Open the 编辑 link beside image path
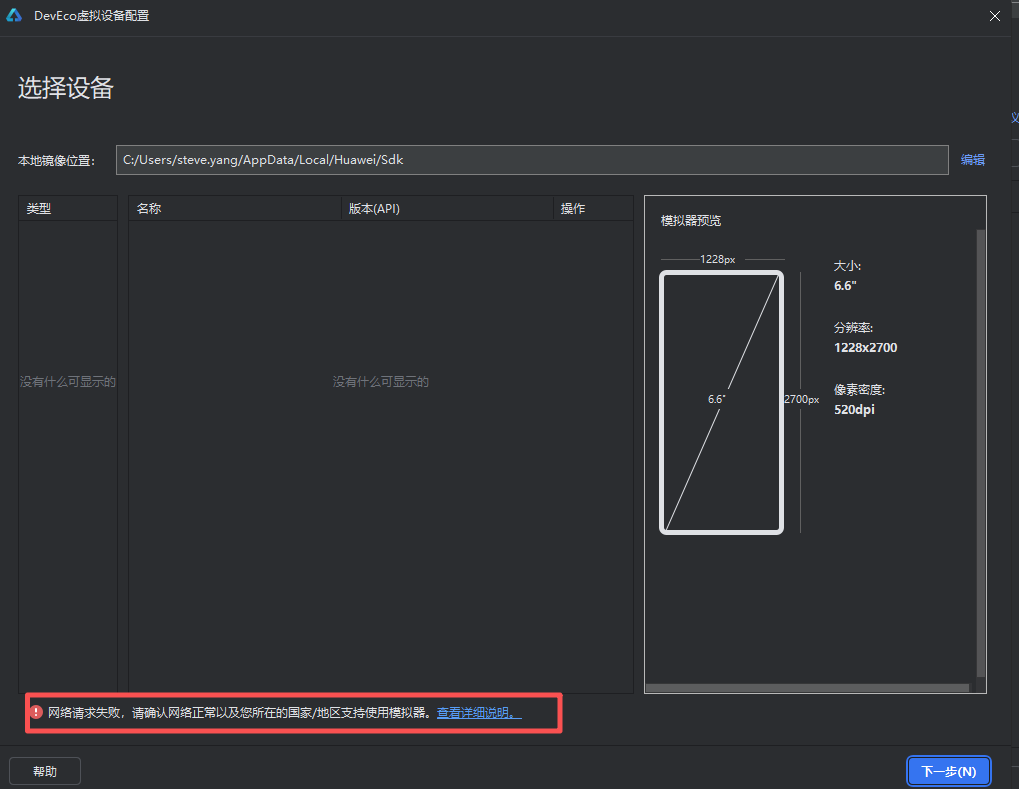1019x789 pixels. click(x=972, y=160)
